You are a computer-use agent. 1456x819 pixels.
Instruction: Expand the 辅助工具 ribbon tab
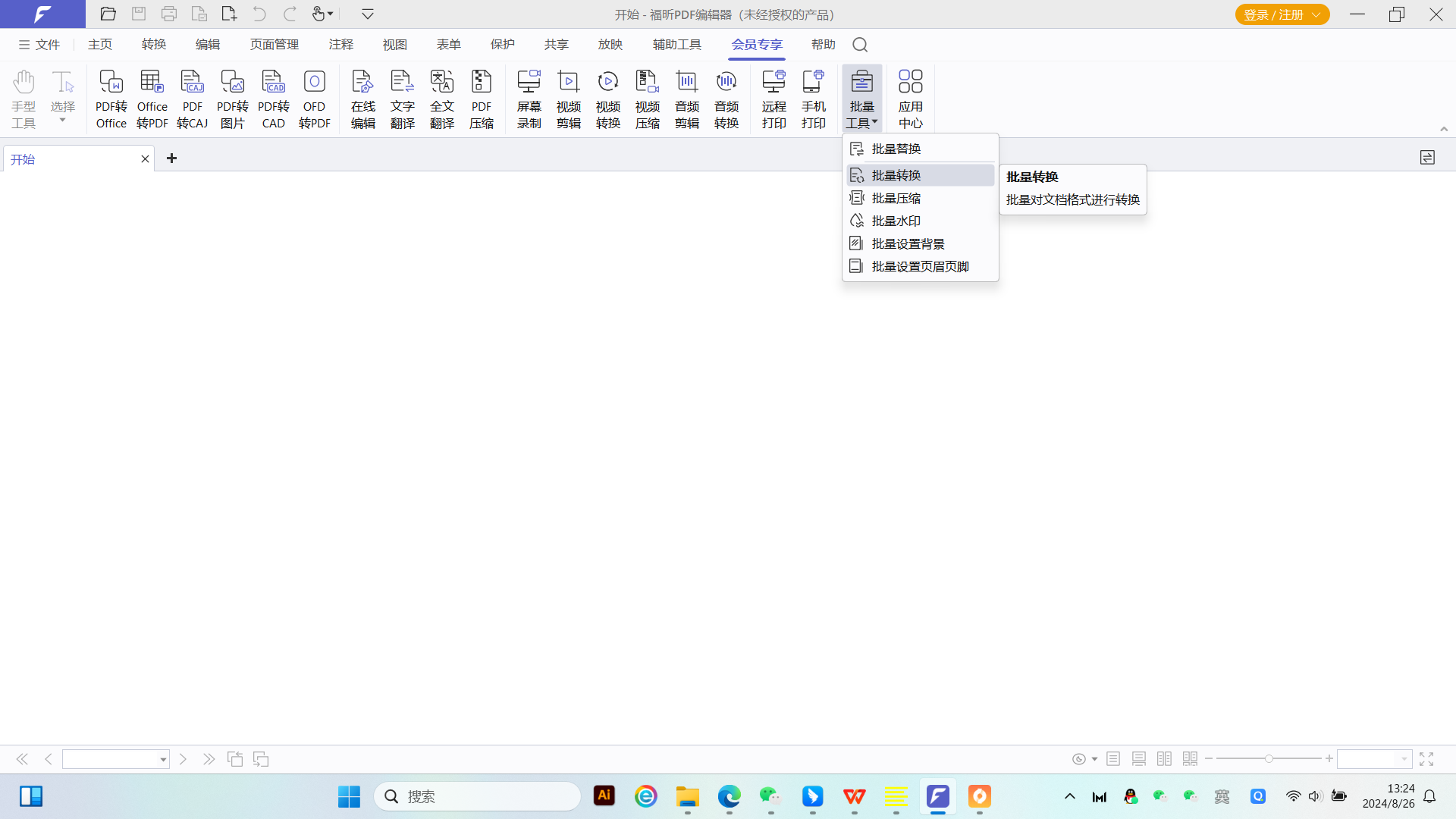pos(677,44)
